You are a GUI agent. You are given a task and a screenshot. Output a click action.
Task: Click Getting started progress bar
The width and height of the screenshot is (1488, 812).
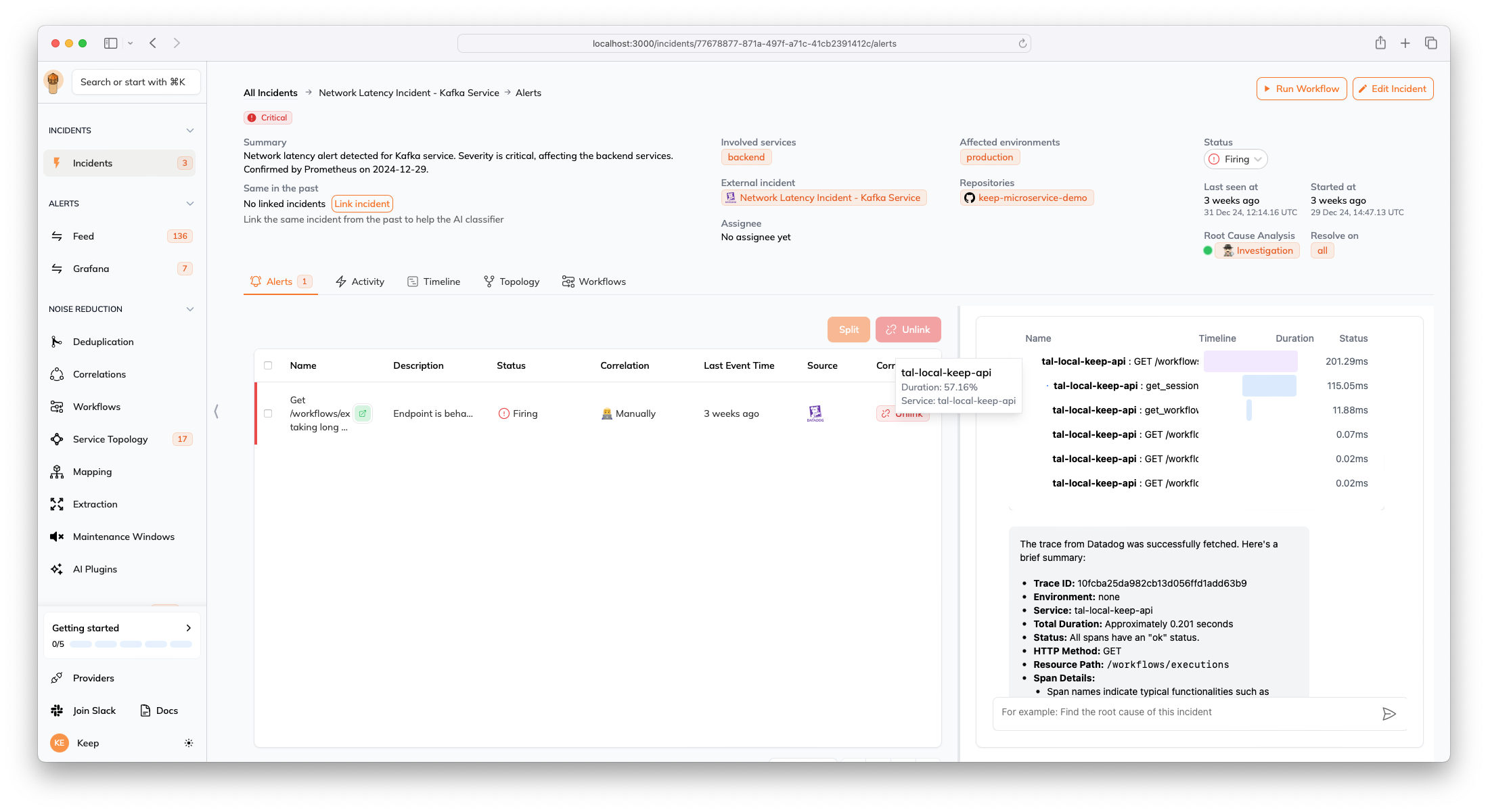pos(131,644)
